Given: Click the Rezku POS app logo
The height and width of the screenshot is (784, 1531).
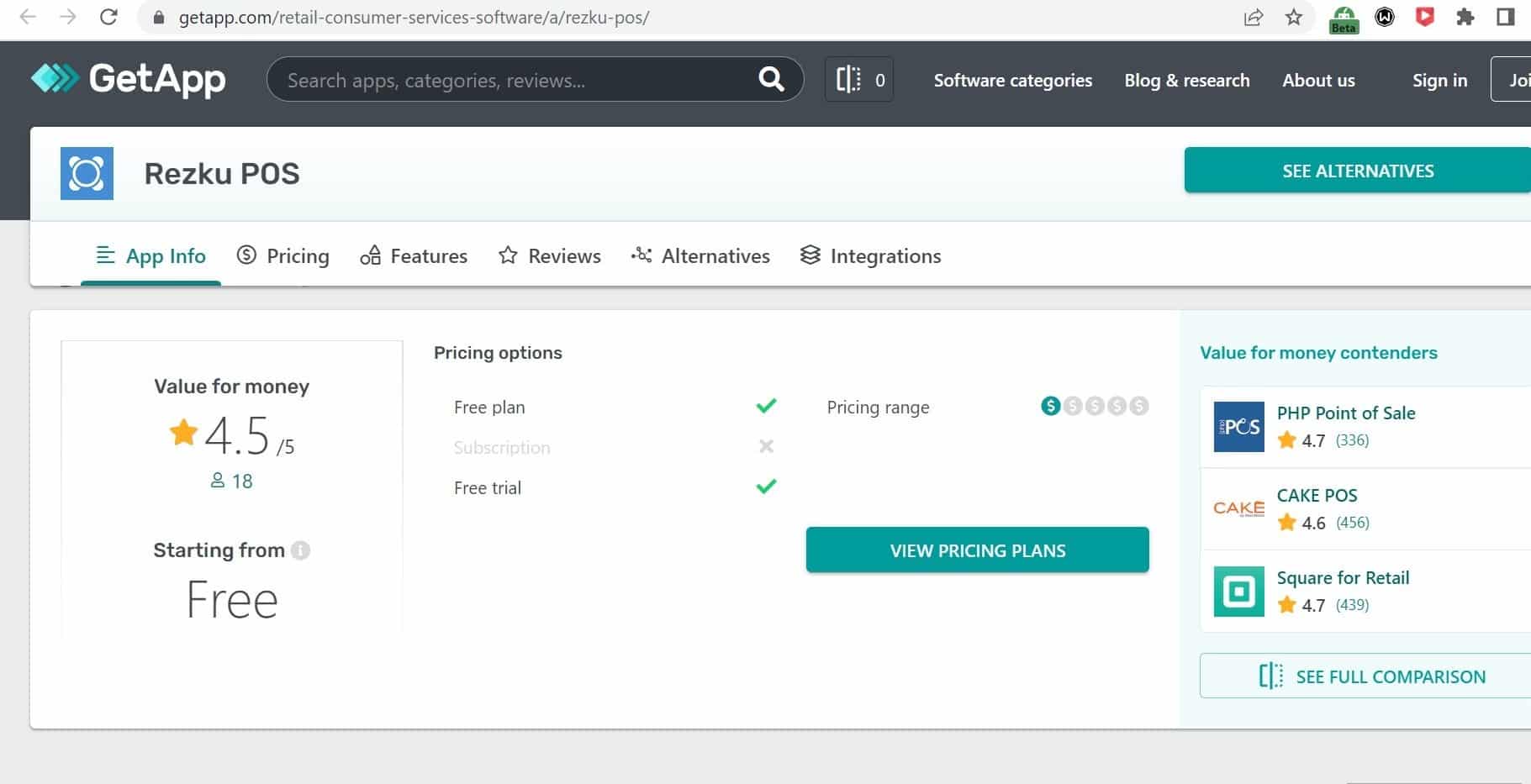Looking at the screenshot, I should (87, 173).
